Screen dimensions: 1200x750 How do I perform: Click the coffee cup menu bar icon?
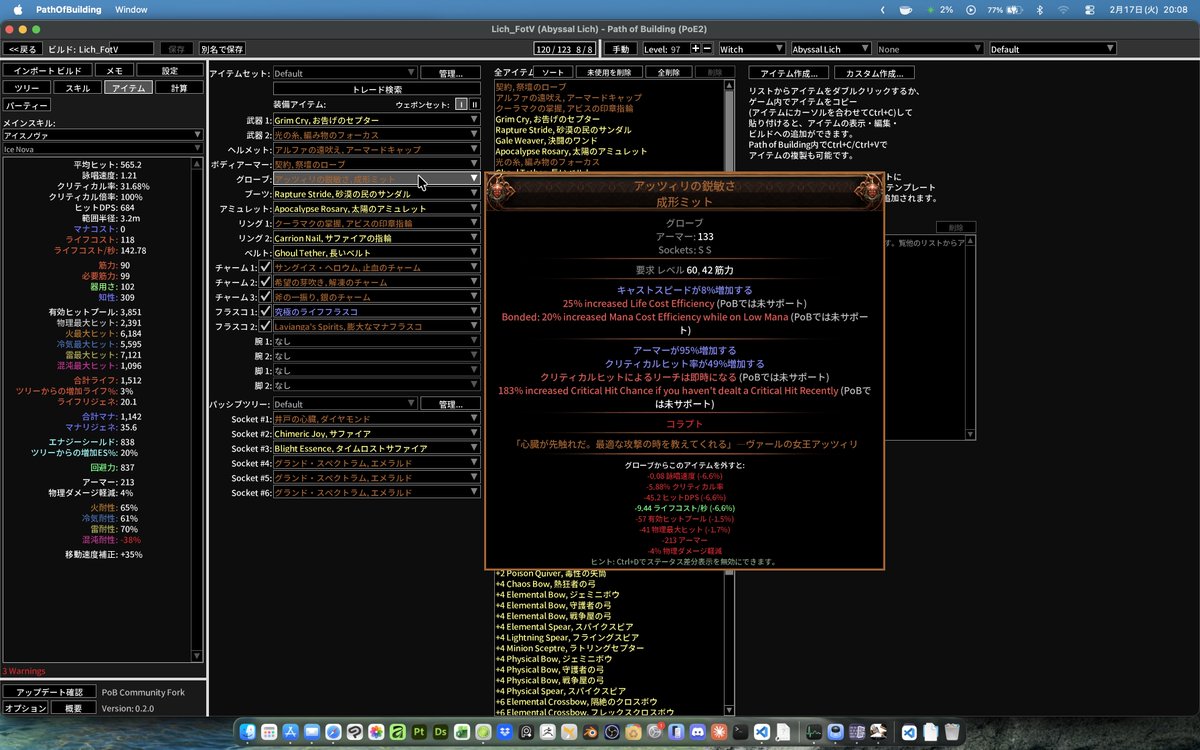(x=905, y=10)
